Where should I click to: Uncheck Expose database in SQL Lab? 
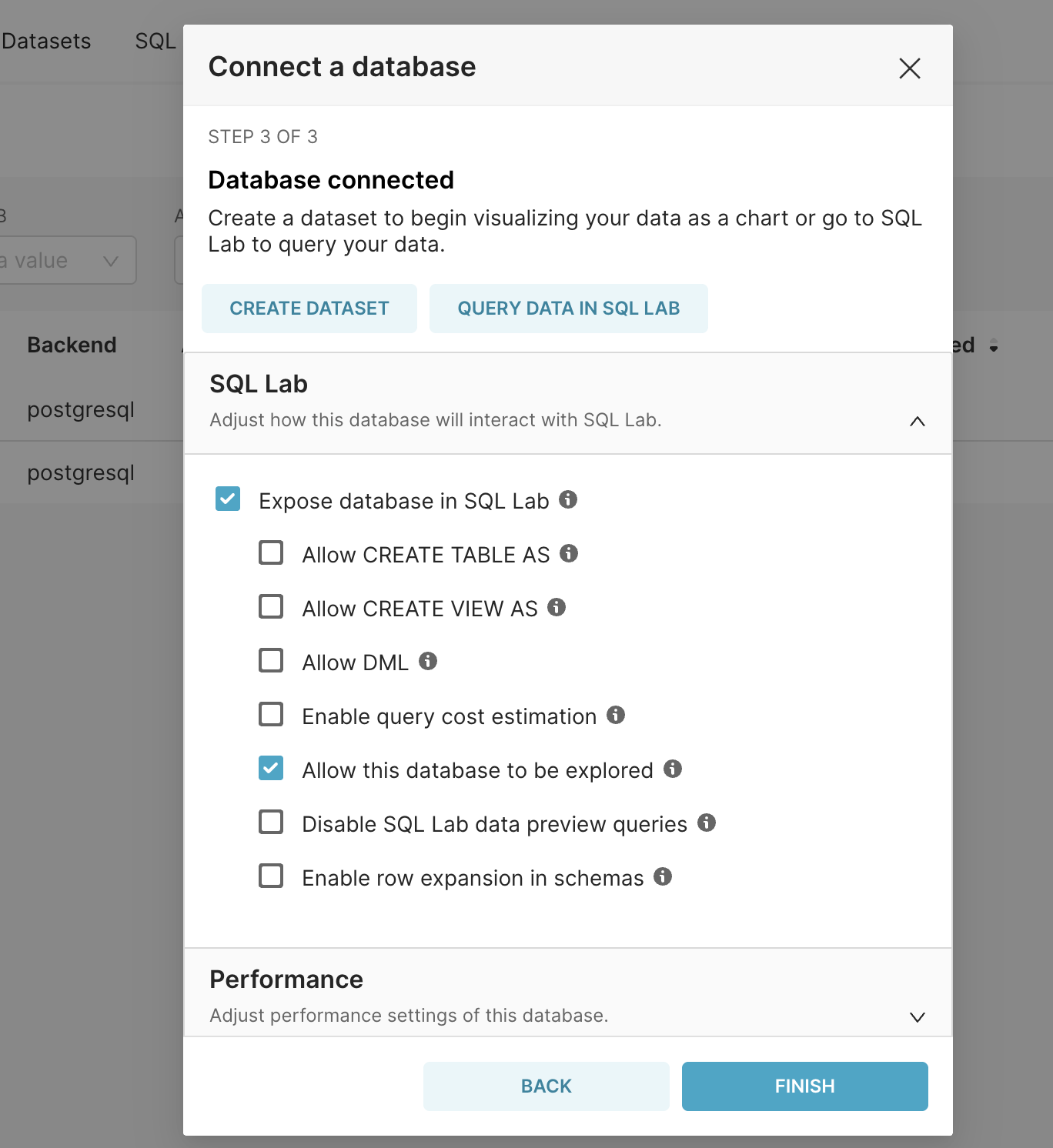pos(227,499)
